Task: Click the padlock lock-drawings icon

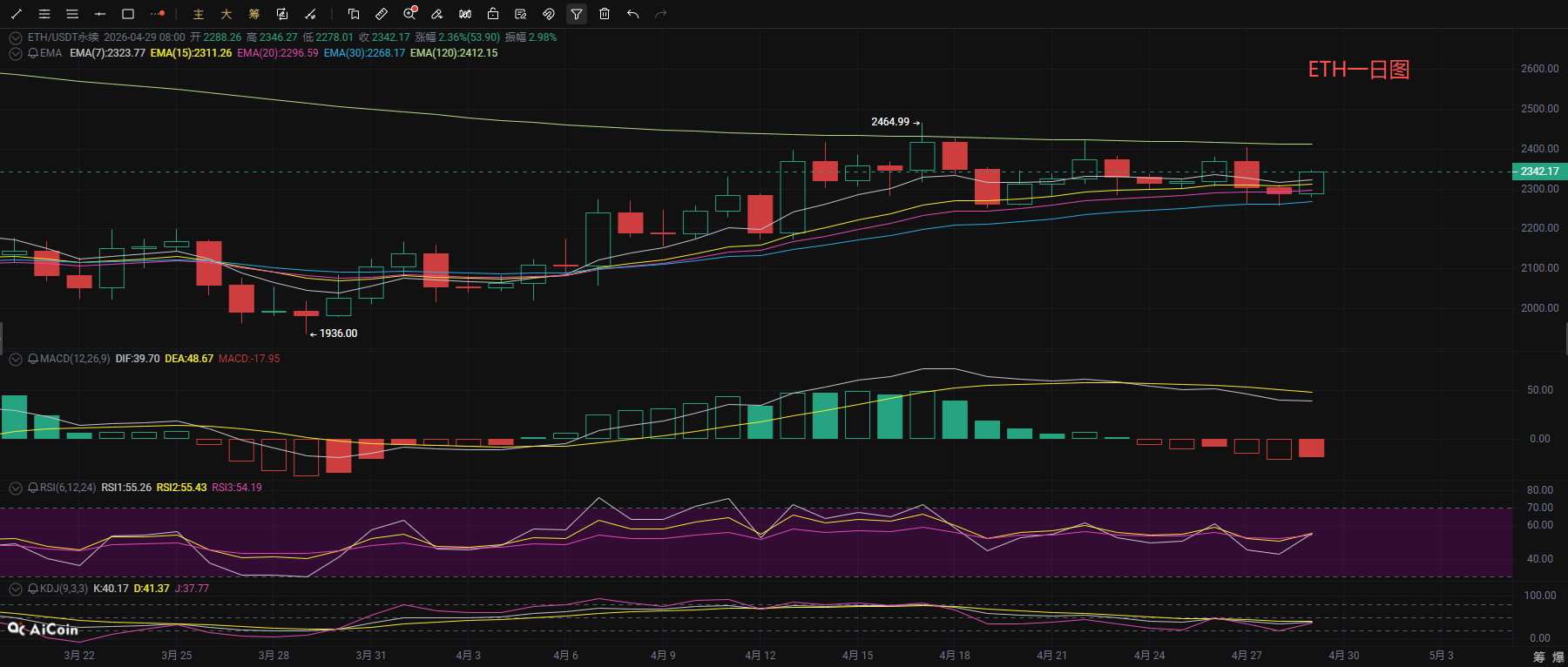Action: 493,14
